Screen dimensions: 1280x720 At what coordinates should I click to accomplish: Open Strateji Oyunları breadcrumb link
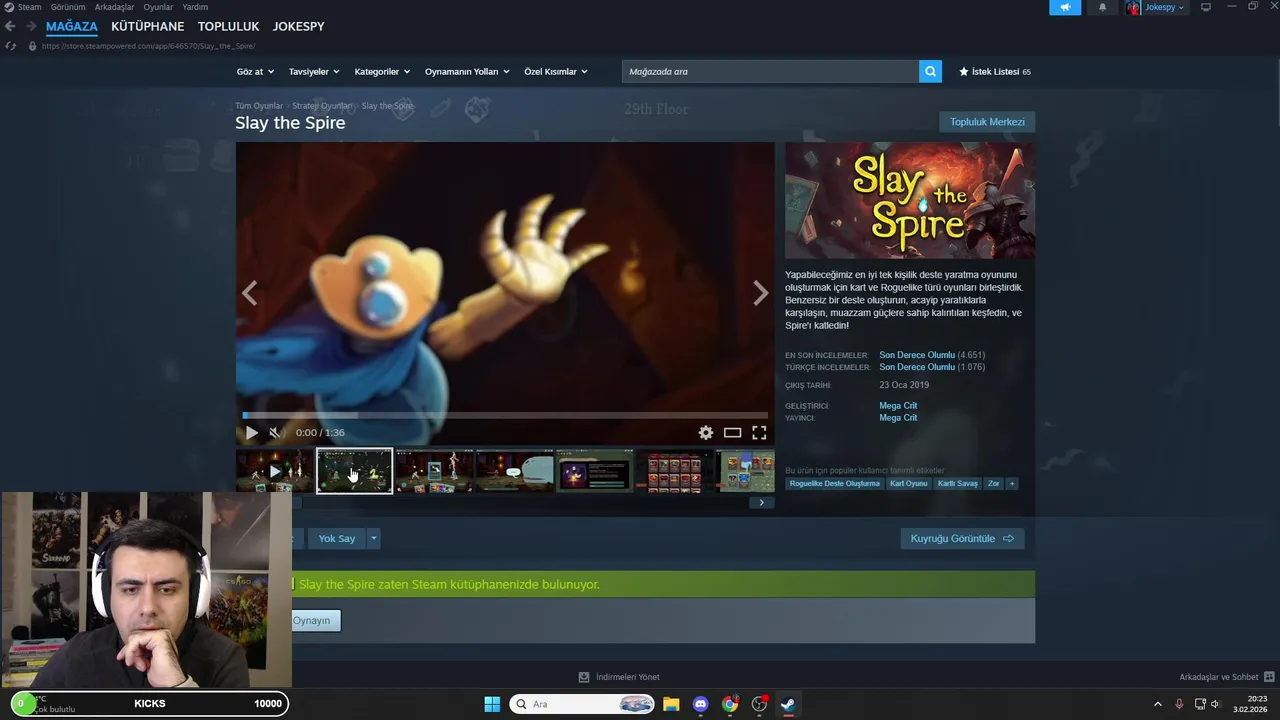pos(322,106)
